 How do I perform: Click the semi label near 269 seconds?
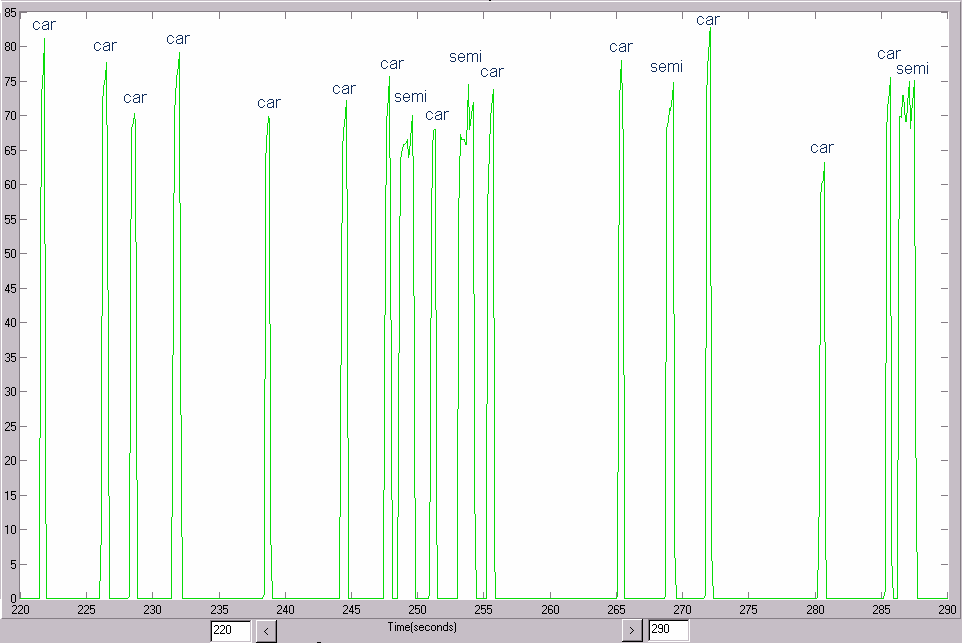pos(666,66)
